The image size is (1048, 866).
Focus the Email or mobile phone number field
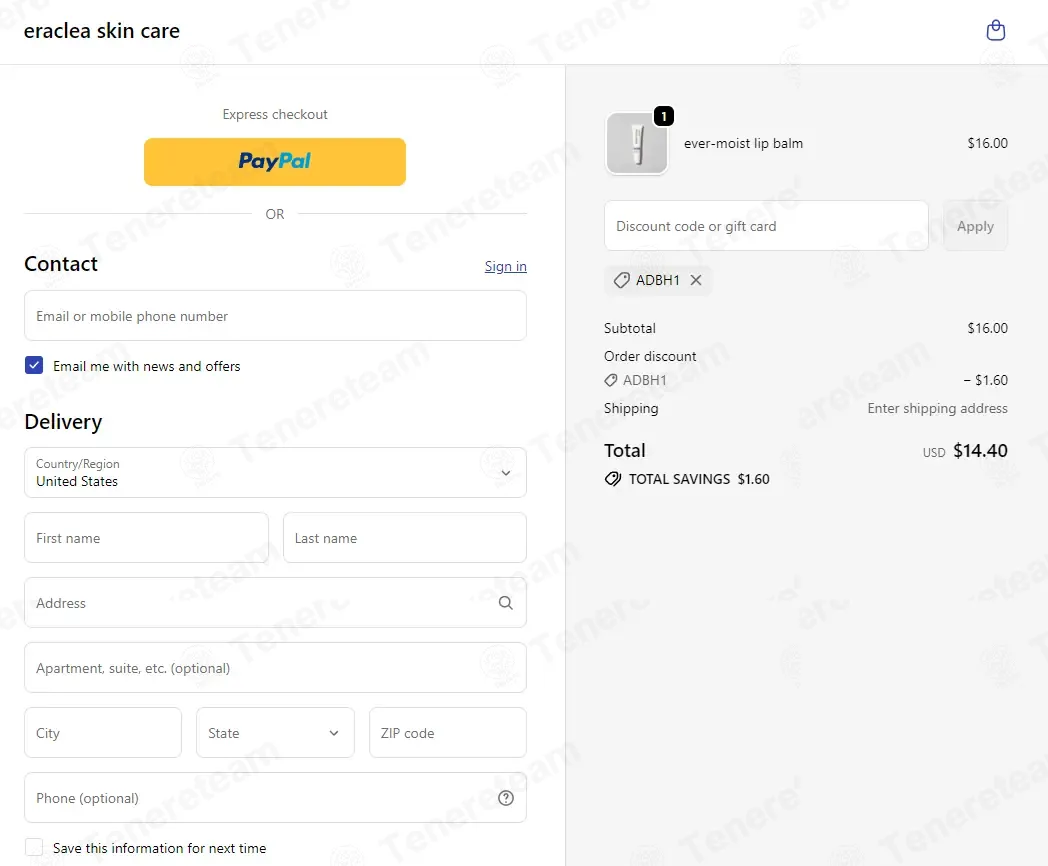pyautogui.click(x=275, y=316)
